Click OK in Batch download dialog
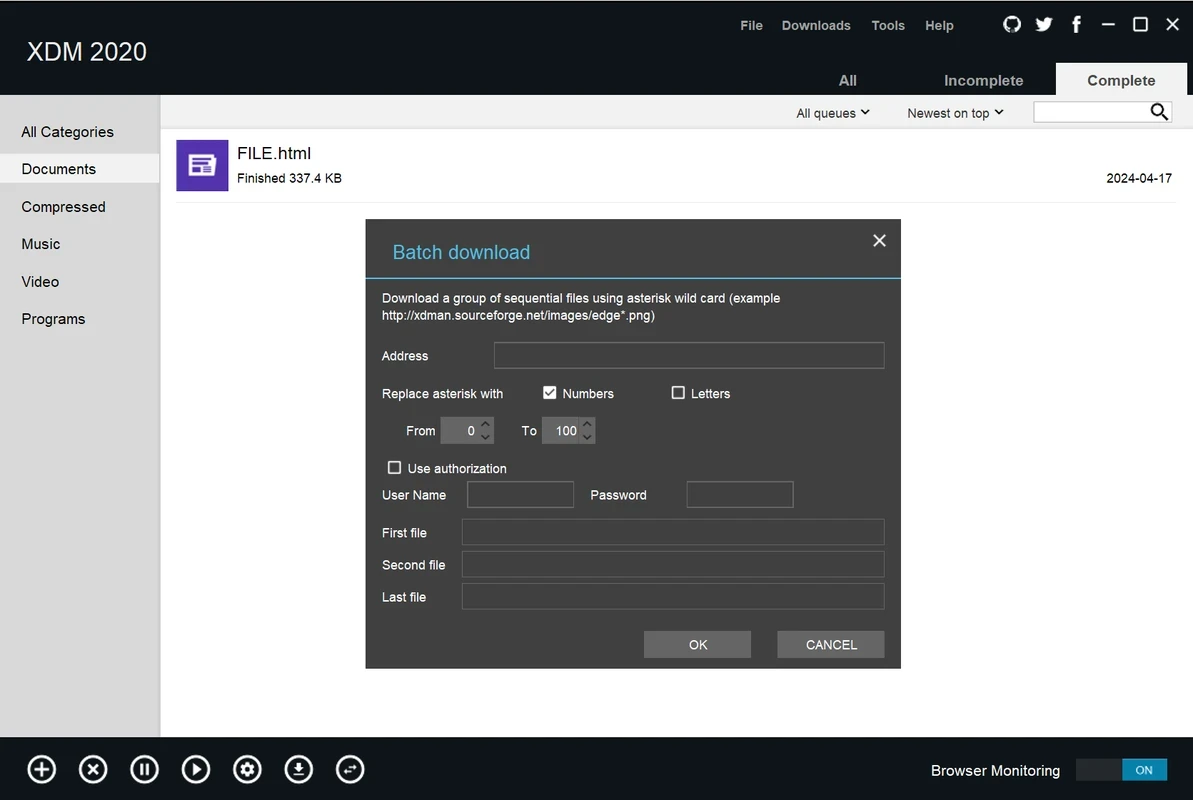This screenshot has width=1193, height=800. (697, 645)
